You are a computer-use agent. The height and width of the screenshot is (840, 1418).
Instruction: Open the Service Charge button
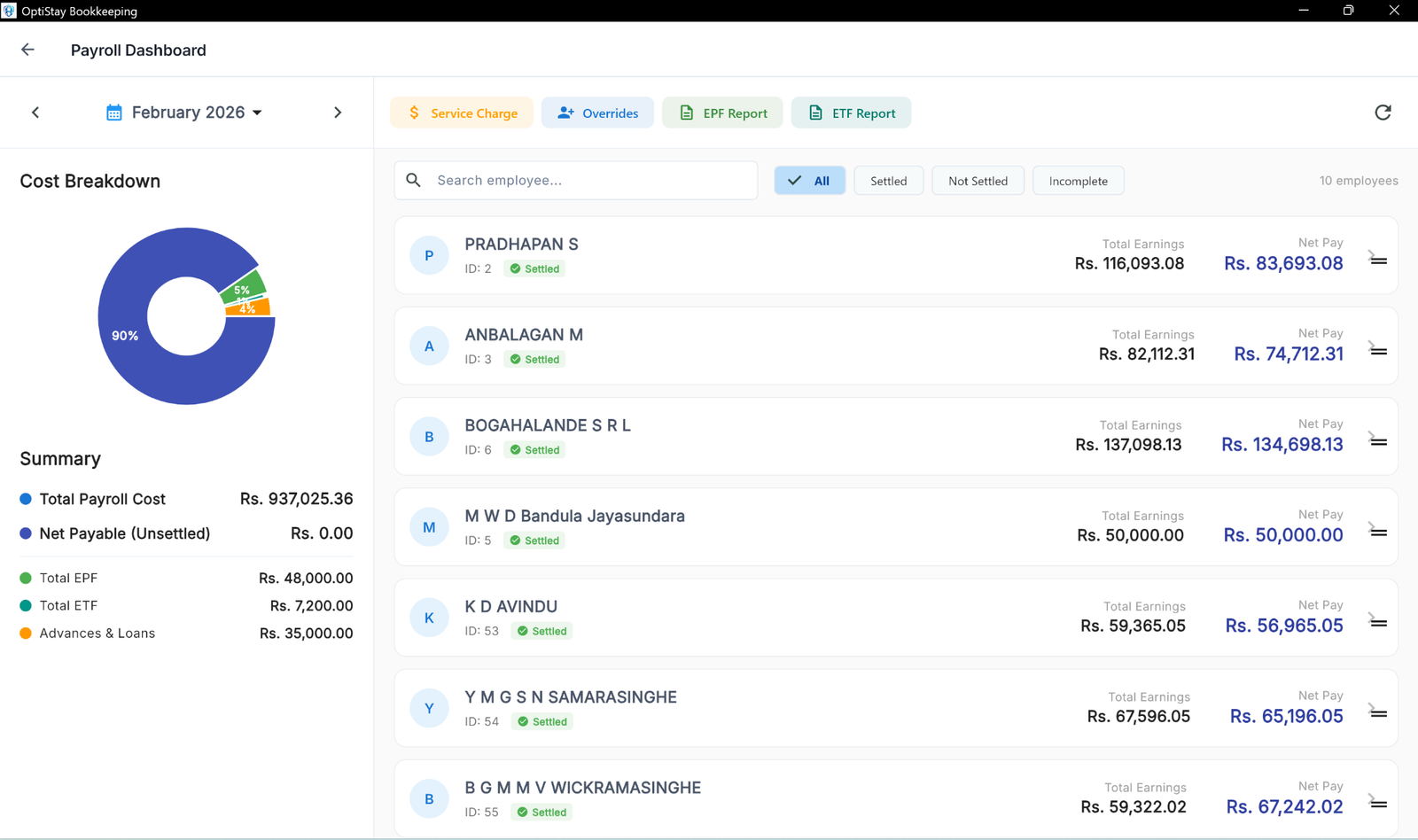point(462,113)
